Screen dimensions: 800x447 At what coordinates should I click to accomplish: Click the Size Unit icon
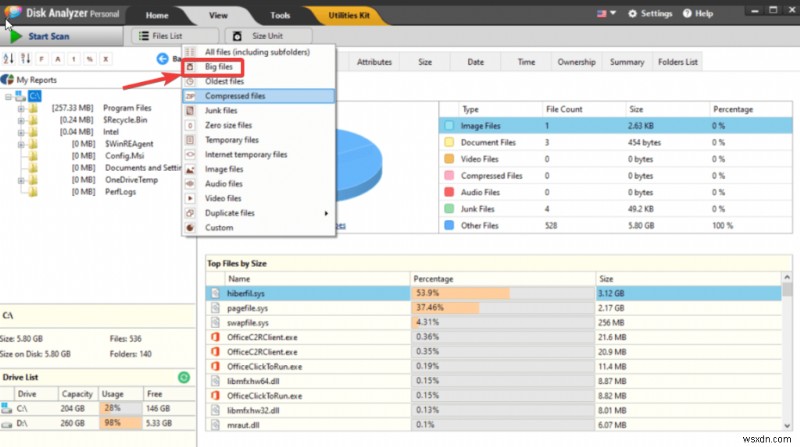tap(237, 36)
